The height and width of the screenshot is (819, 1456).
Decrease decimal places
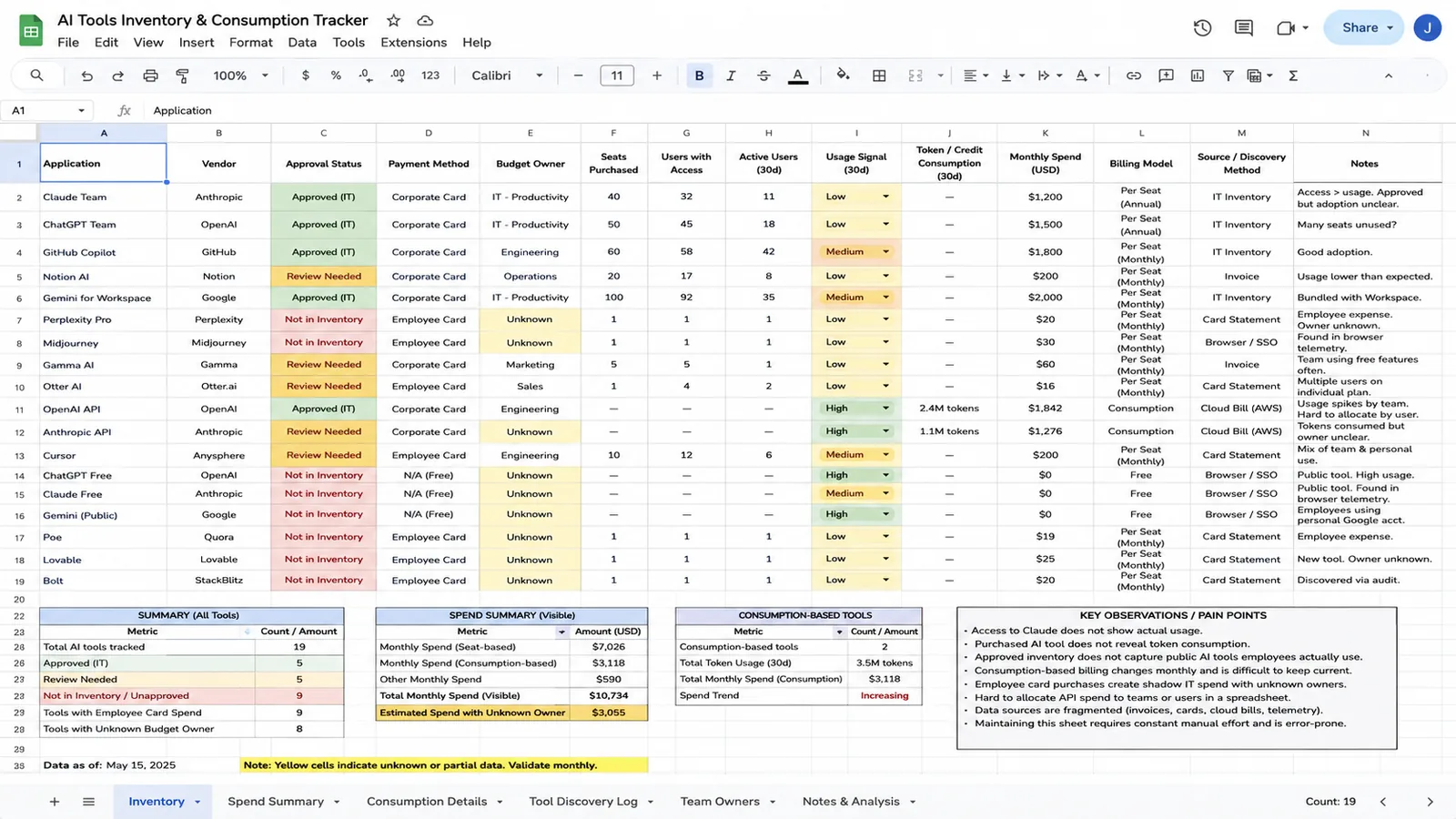click(366, 76)
